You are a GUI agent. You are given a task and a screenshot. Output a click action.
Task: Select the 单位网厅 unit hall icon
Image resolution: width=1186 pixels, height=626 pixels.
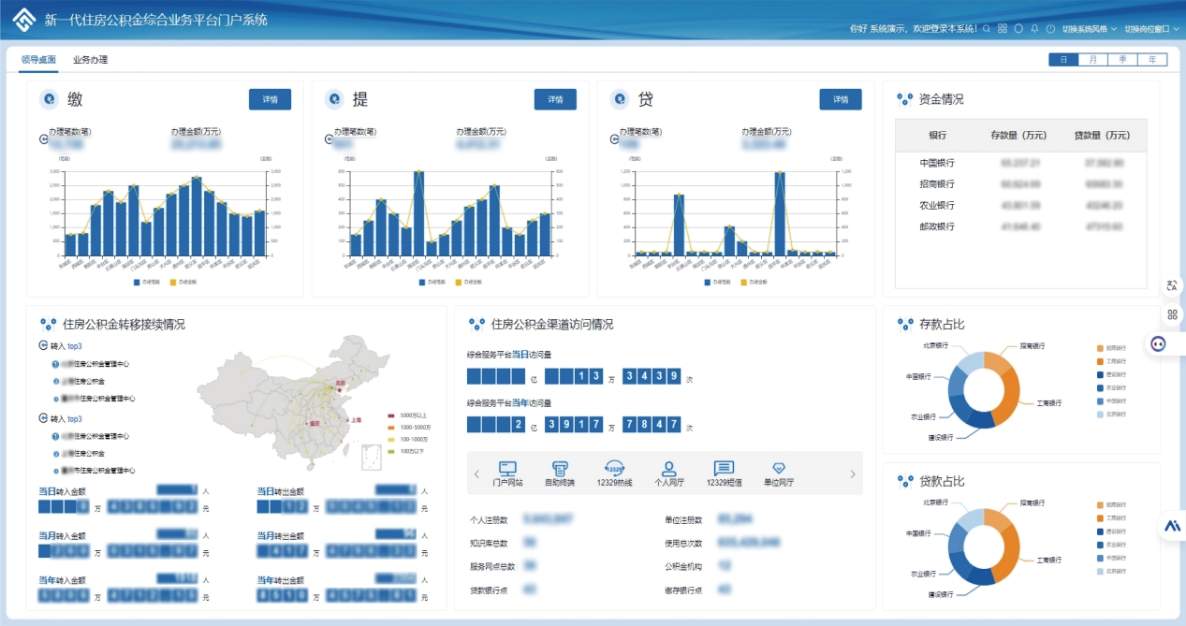pyautogui.click(x=778, y=470)
